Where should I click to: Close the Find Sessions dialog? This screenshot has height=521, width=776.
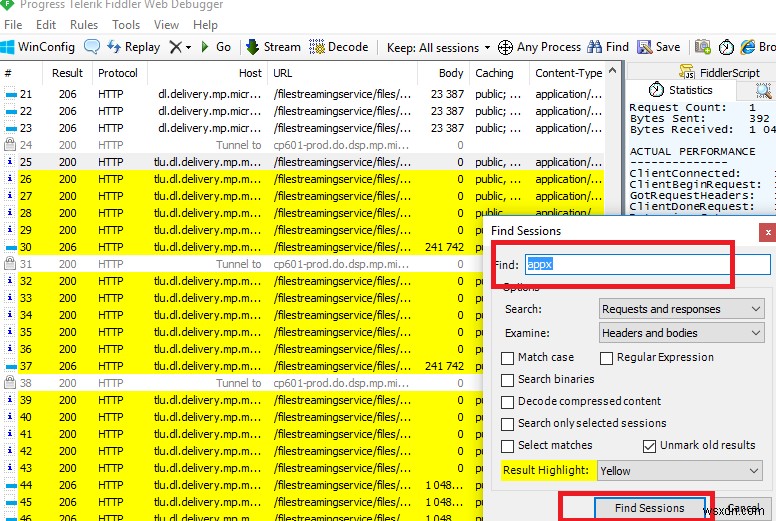coord(768,232)
